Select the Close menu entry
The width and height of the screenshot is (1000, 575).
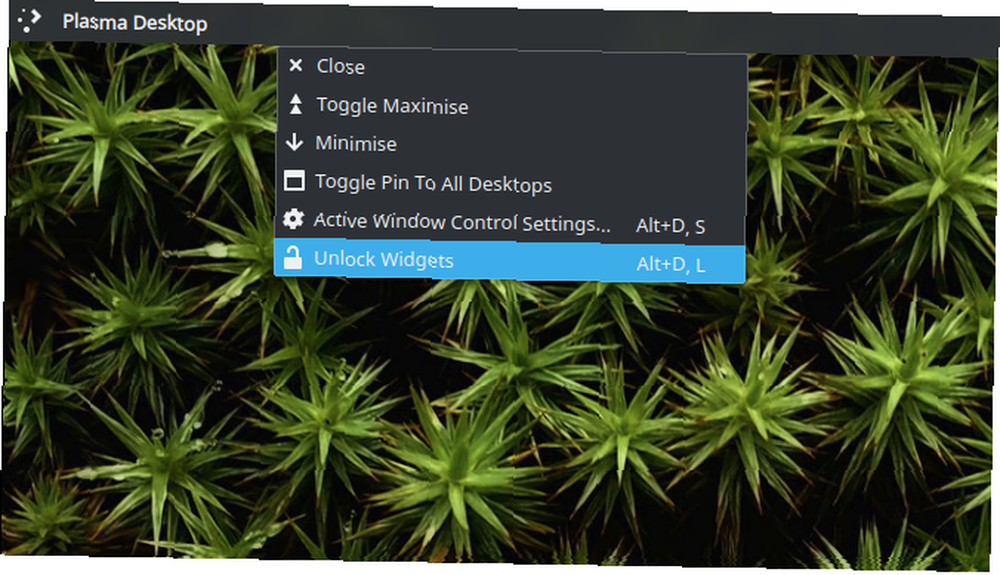[512, 66]
